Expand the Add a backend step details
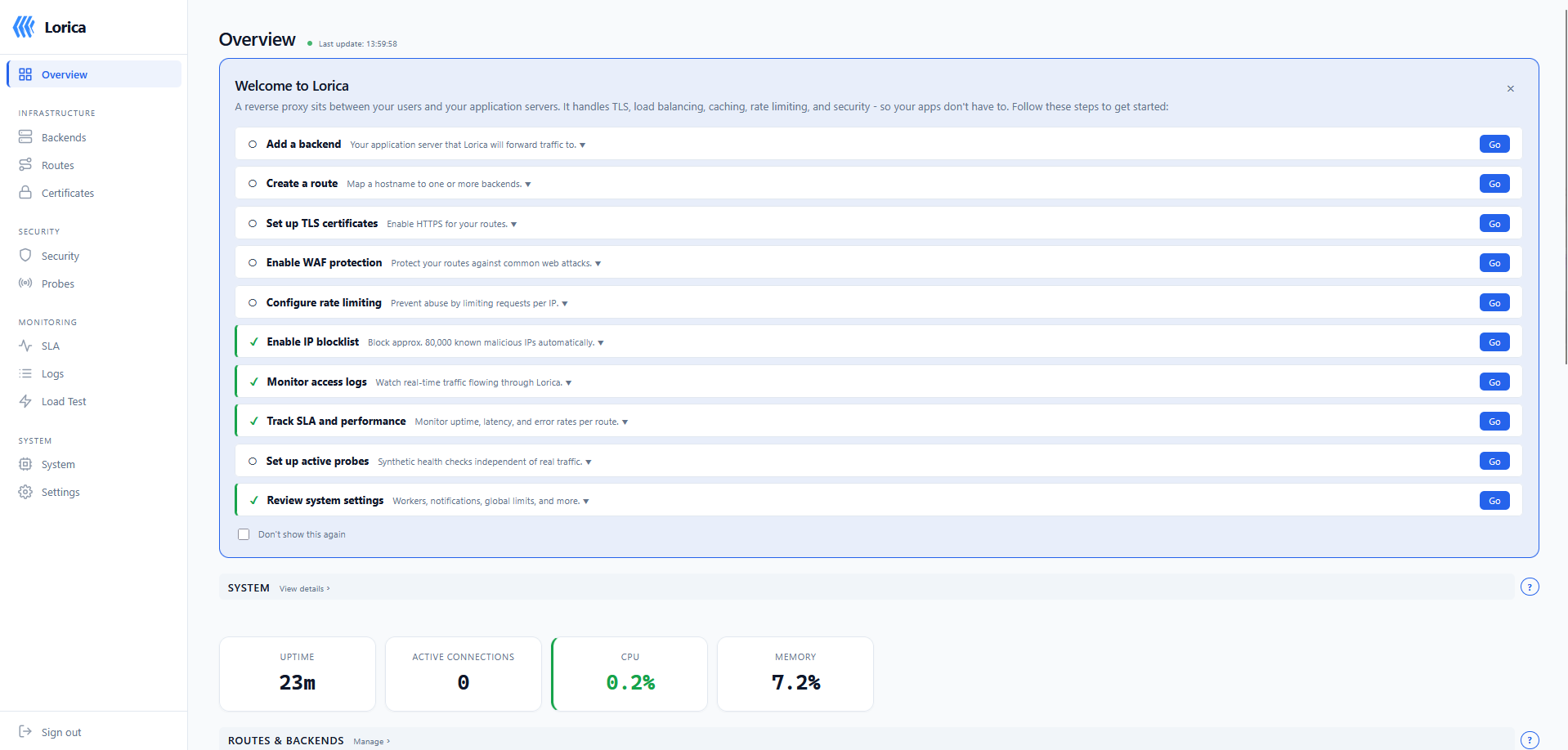 [x=582, y=145]
